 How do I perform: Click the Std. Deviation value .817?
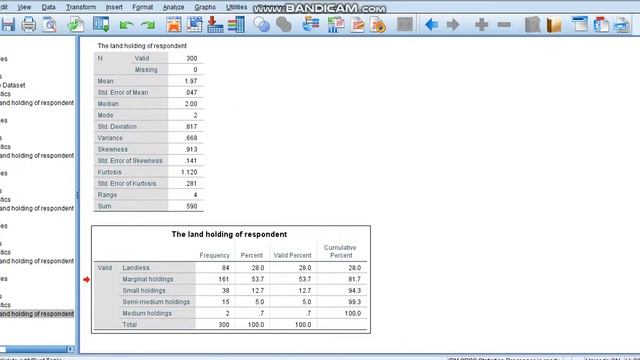coord(191,127)
